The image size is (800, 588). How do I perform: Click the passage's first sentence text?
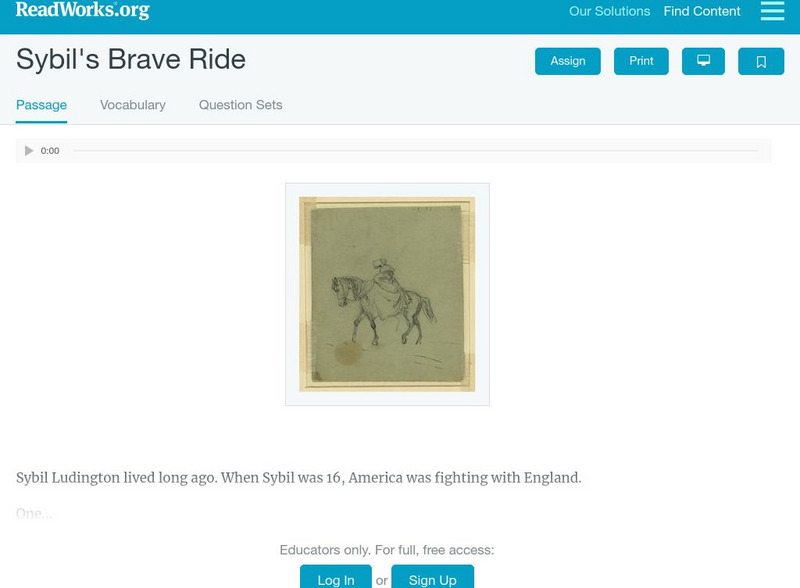(x=298, y=478)
